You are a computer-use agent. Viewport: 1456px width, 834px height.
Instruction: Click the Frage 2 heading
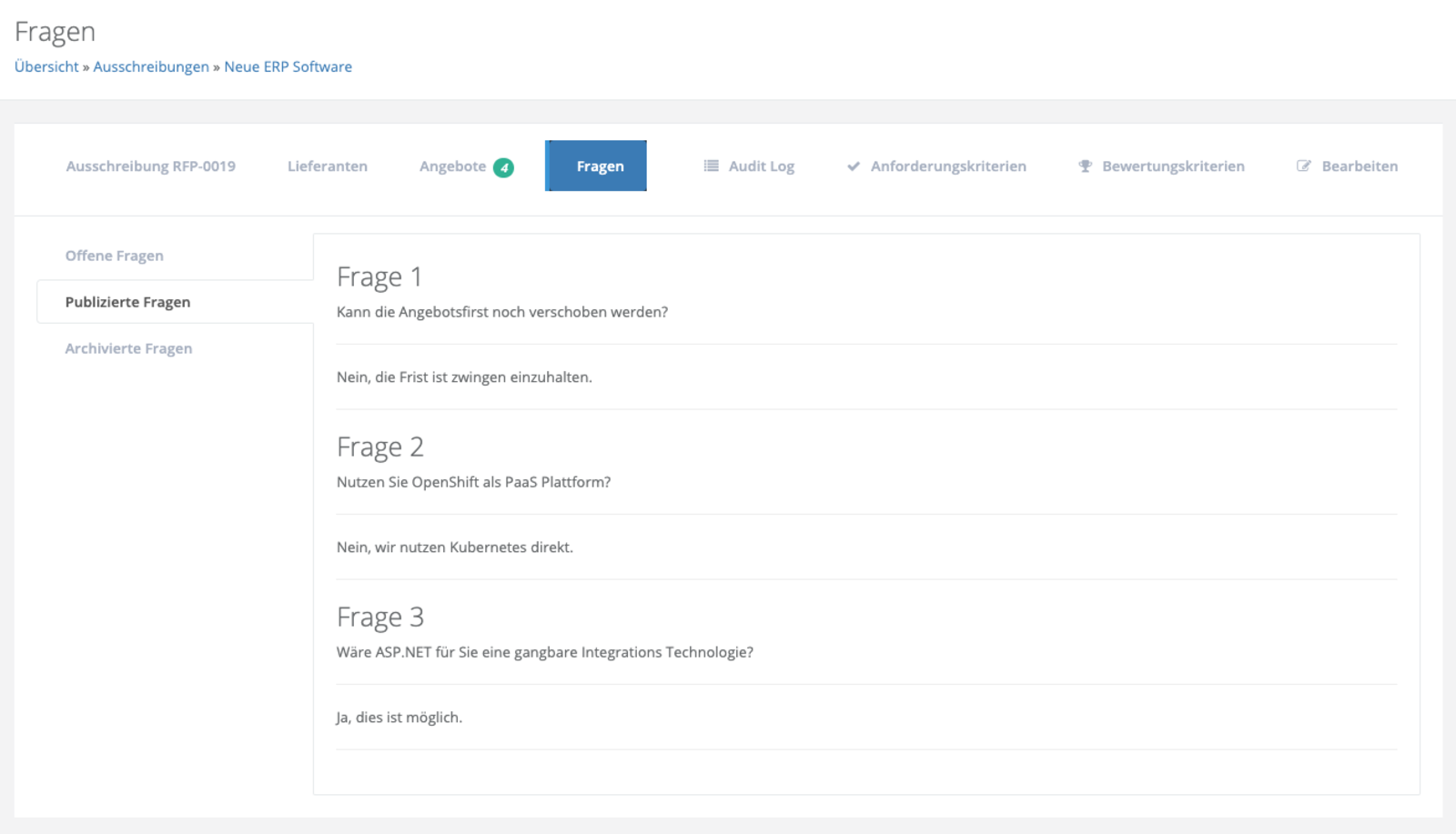click(x=380, y=447)
